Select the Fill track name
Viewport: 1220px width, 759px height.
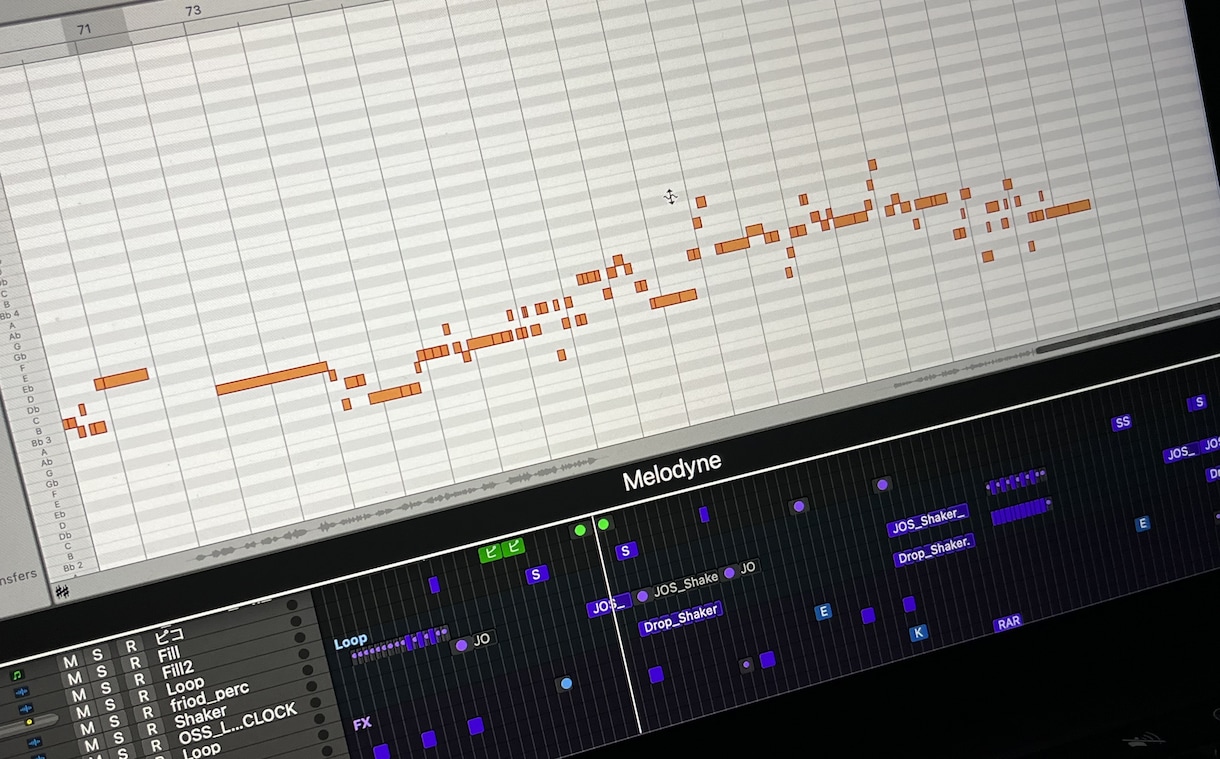tap(169, 655)
